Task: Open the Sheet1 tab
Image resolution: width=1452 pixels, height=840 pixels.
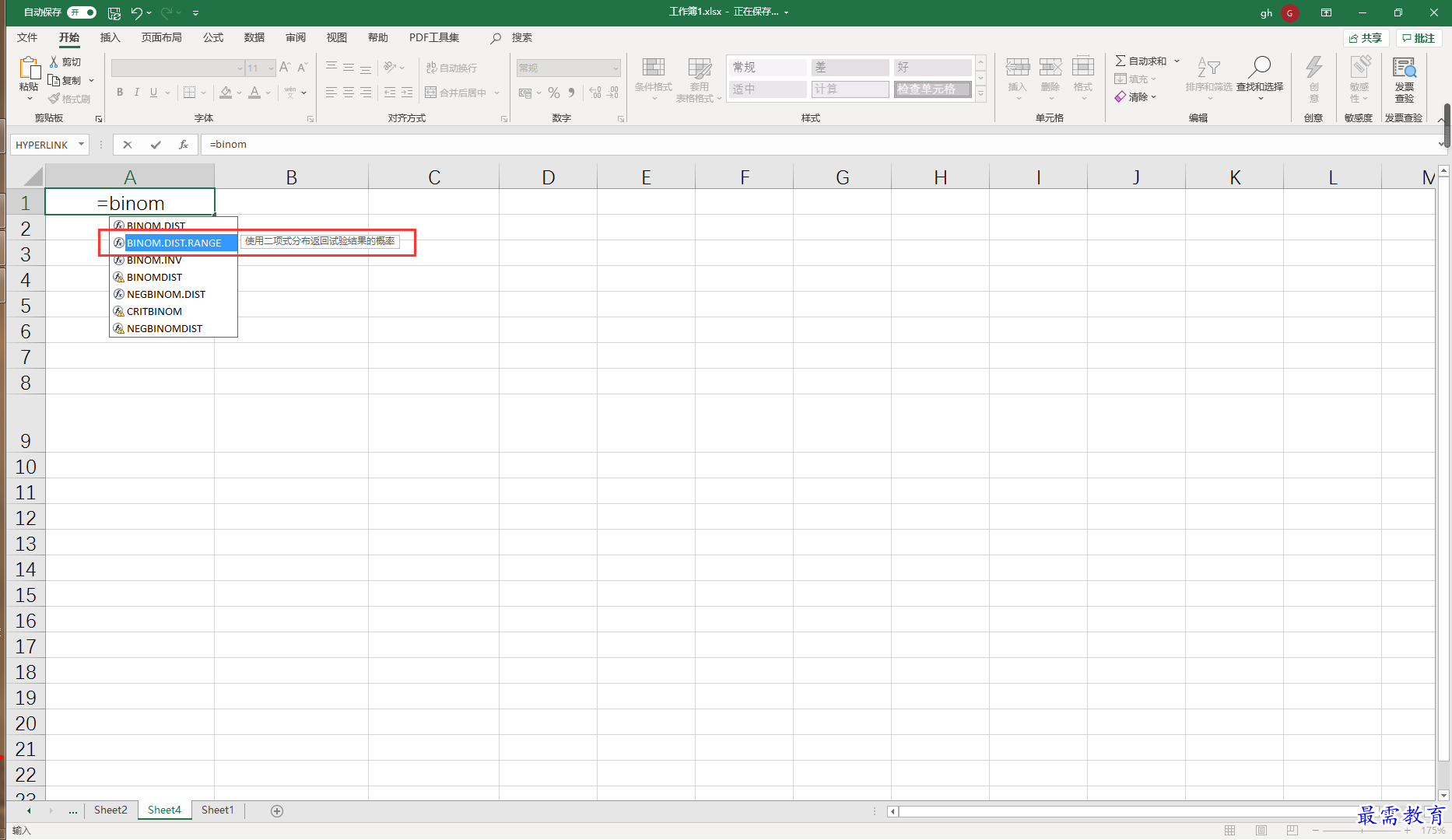Action: click(x=217, y=810)
